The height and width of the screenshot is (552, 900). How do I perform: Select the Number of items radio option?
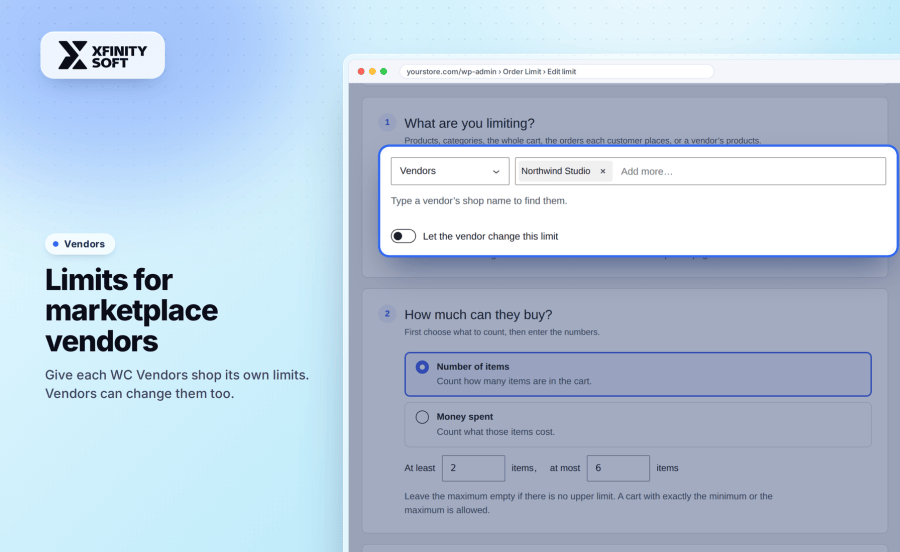[422, 367]
